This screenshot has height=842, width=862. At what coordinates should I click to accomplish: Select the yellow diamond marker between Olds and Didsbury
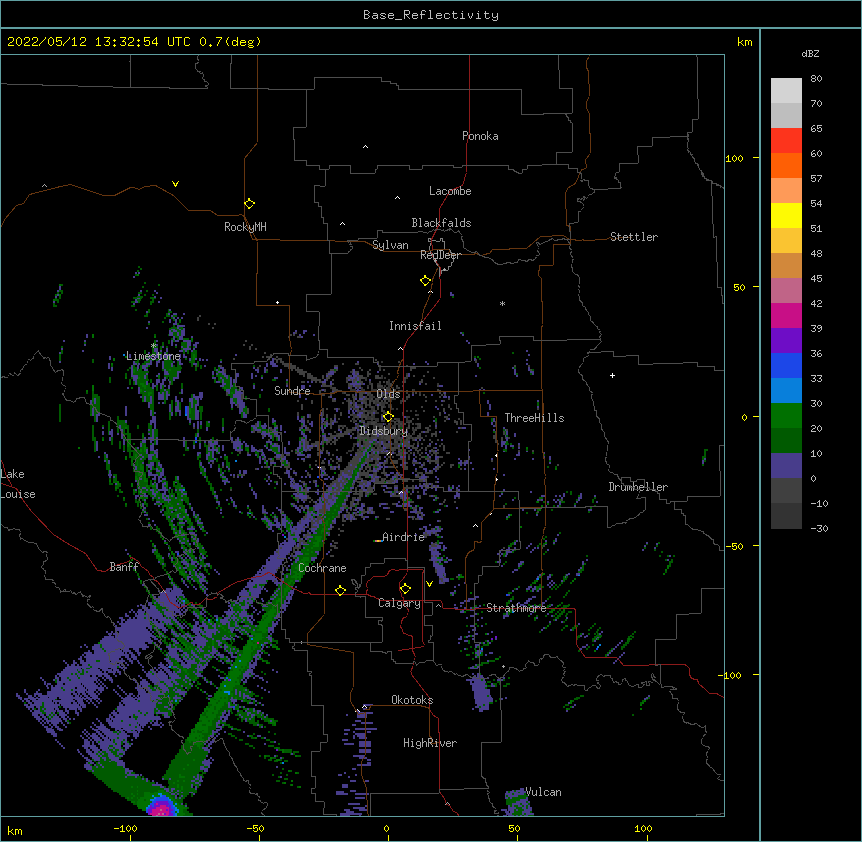tap(388, 417)
